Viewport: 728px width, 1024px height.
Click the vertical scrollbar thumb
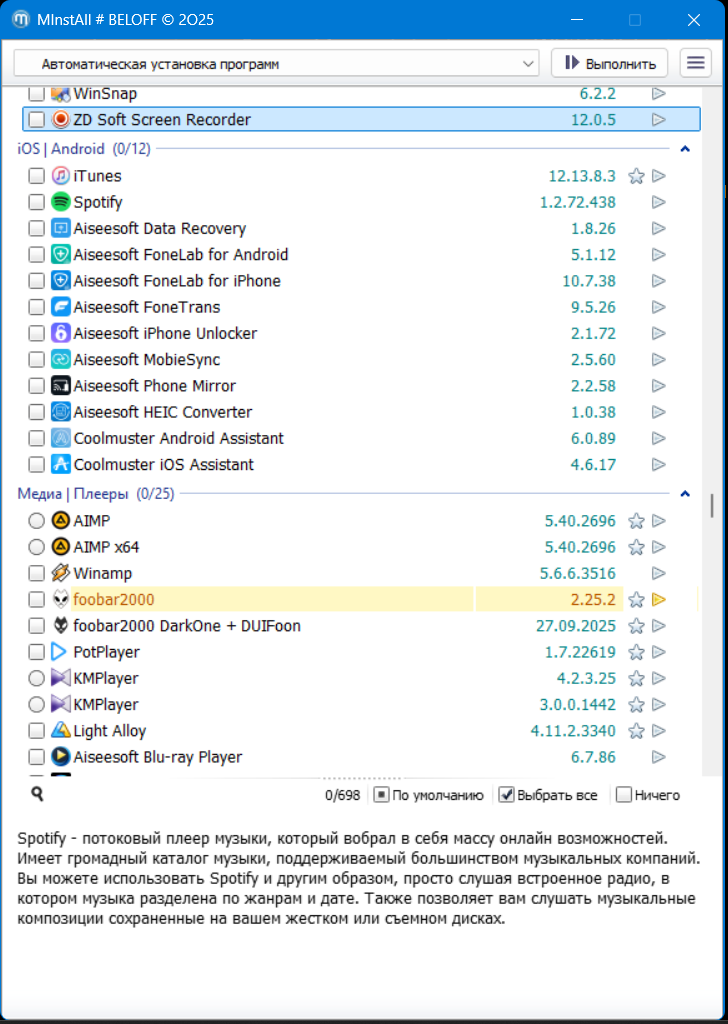712,505
